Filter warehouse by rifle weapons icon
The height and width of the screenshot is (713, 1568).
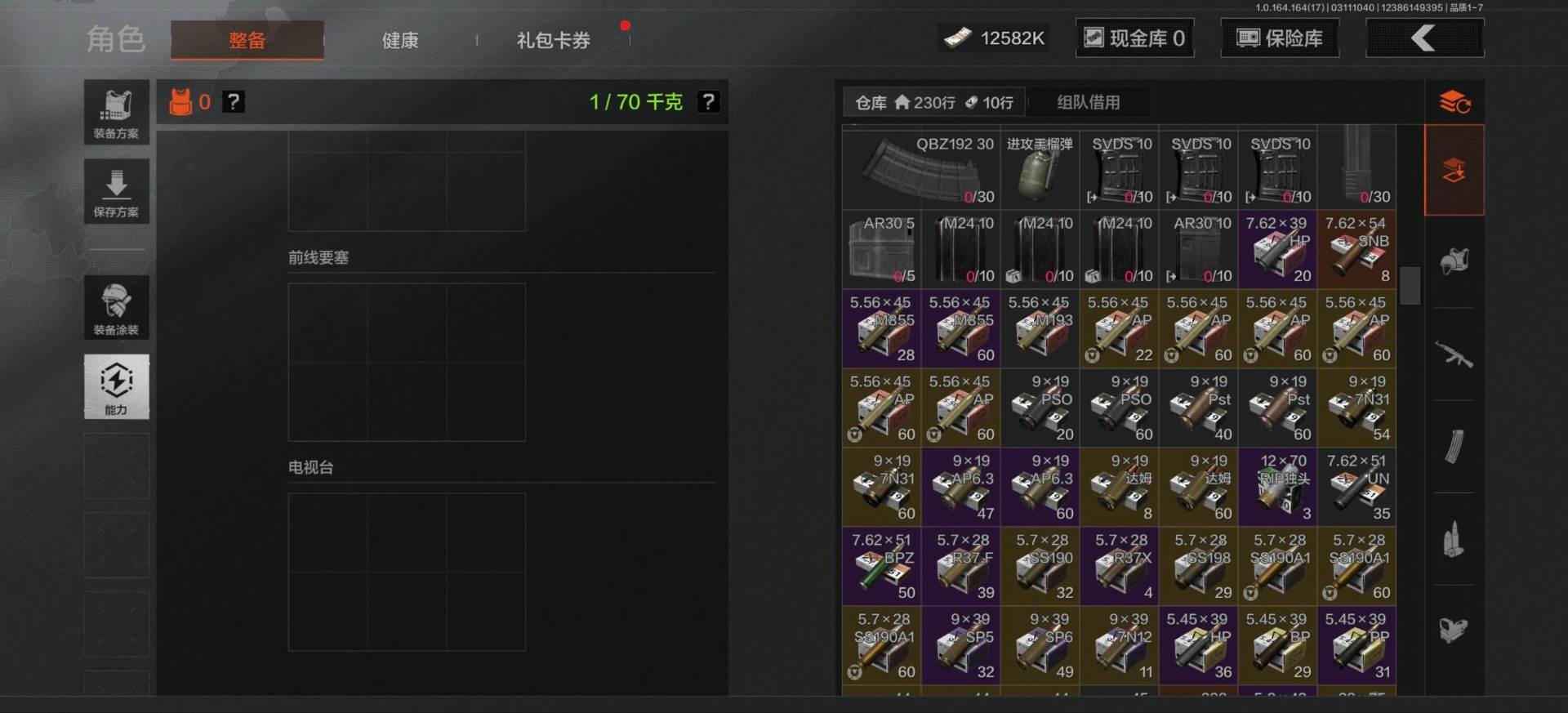[x=1454, y=354]
